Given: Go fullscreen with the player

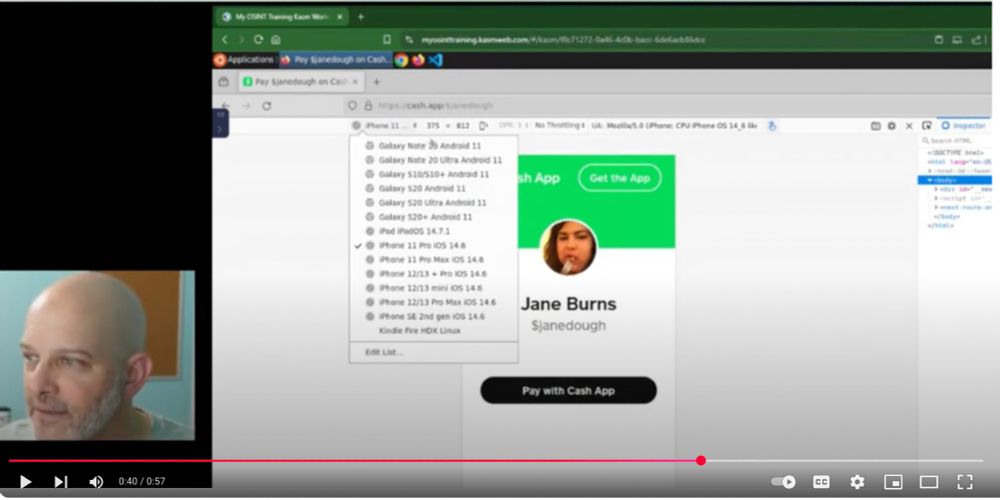Looking at the screenshot, I should (965, 482).
